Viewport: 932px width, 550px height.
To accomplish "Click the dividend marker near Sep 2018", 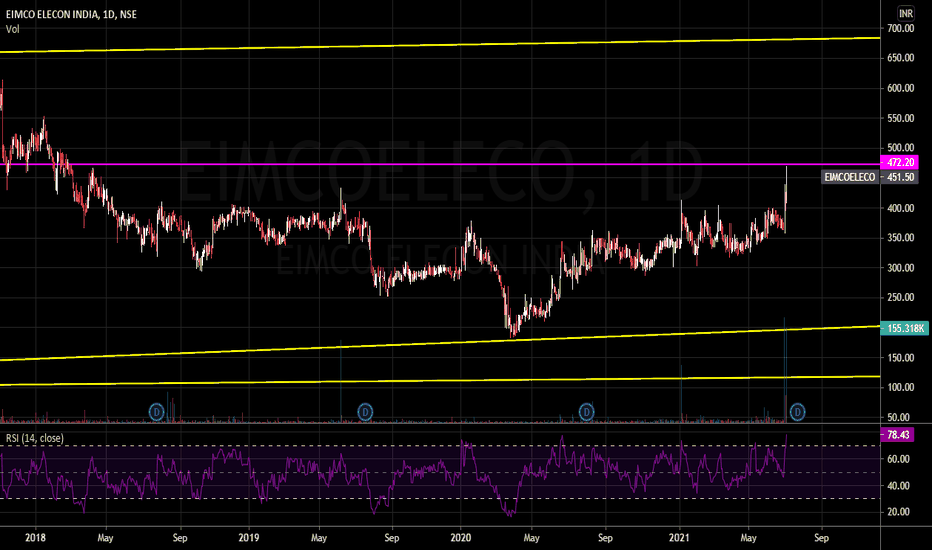I will coord(156,411).
